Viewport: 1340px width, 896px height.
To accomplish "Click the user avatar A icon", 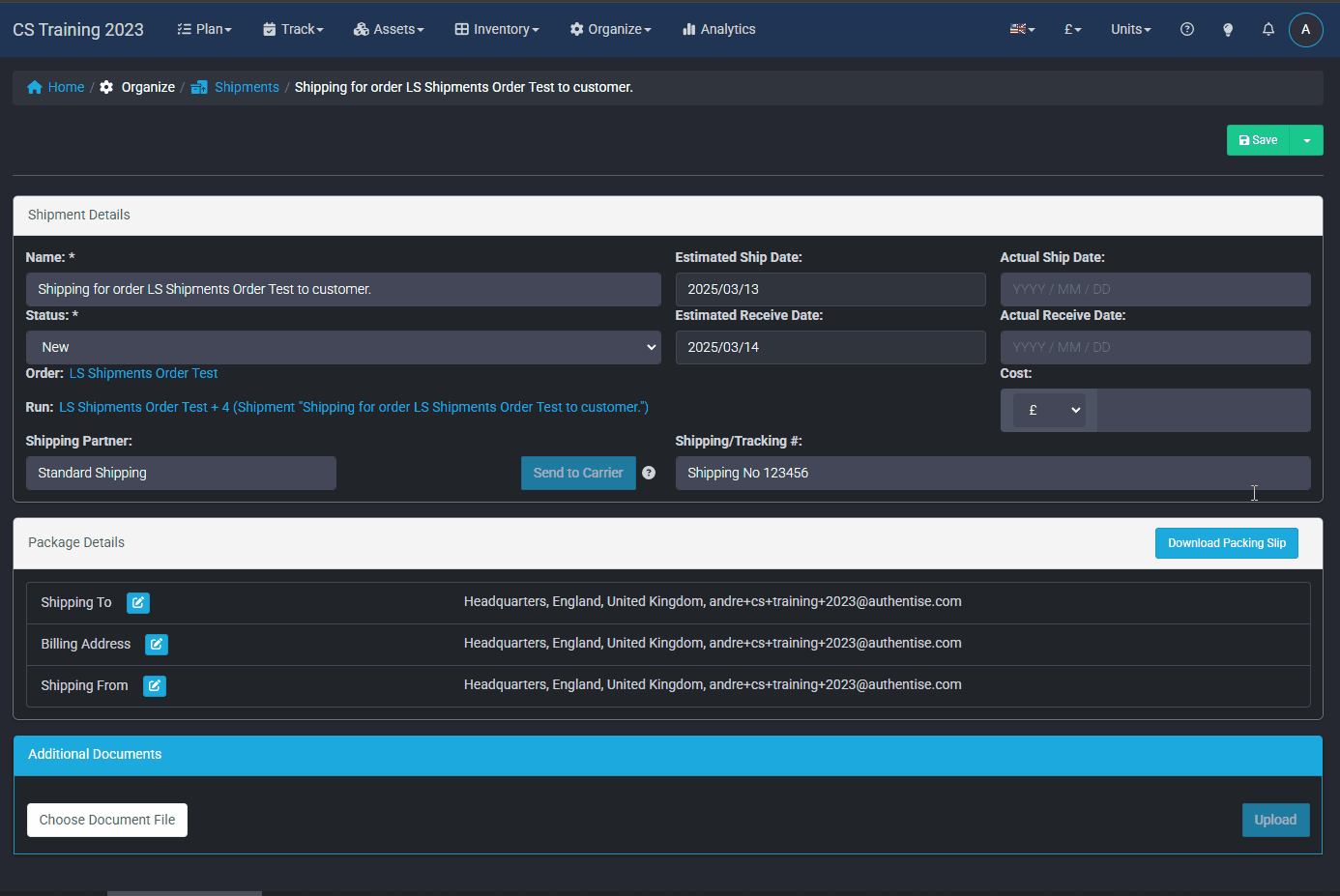I will pyautogui.click(x=1305, y=30).
